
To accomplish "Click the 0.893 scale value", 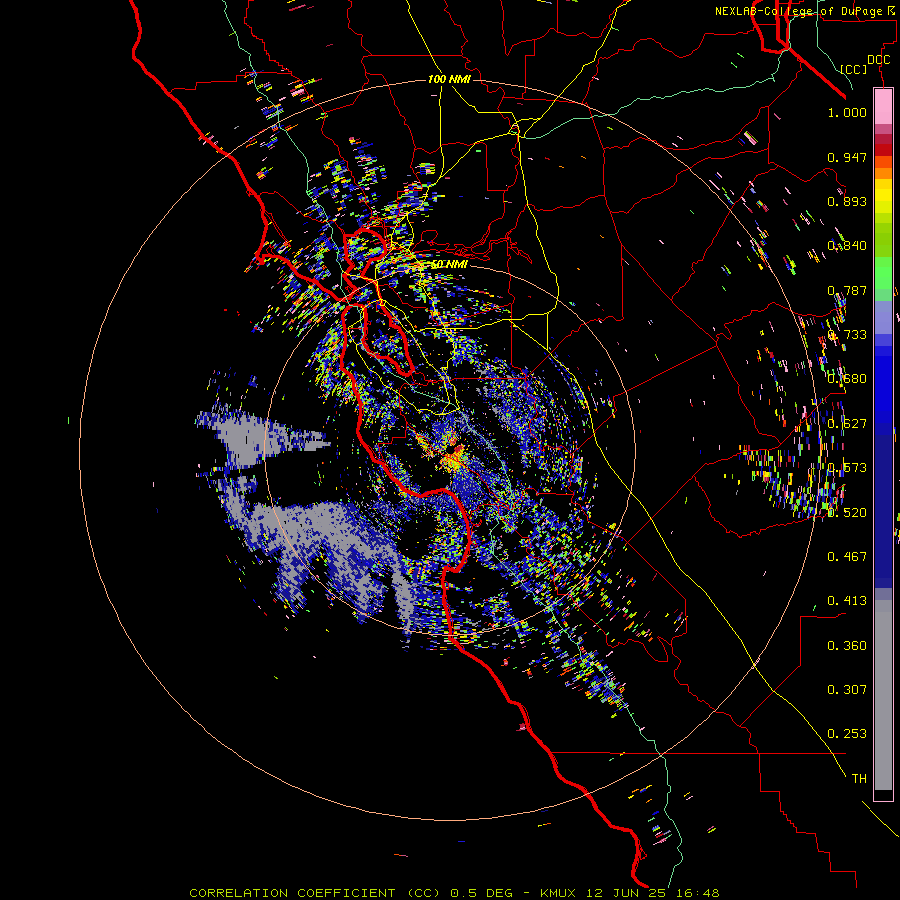I will point(847,201).
